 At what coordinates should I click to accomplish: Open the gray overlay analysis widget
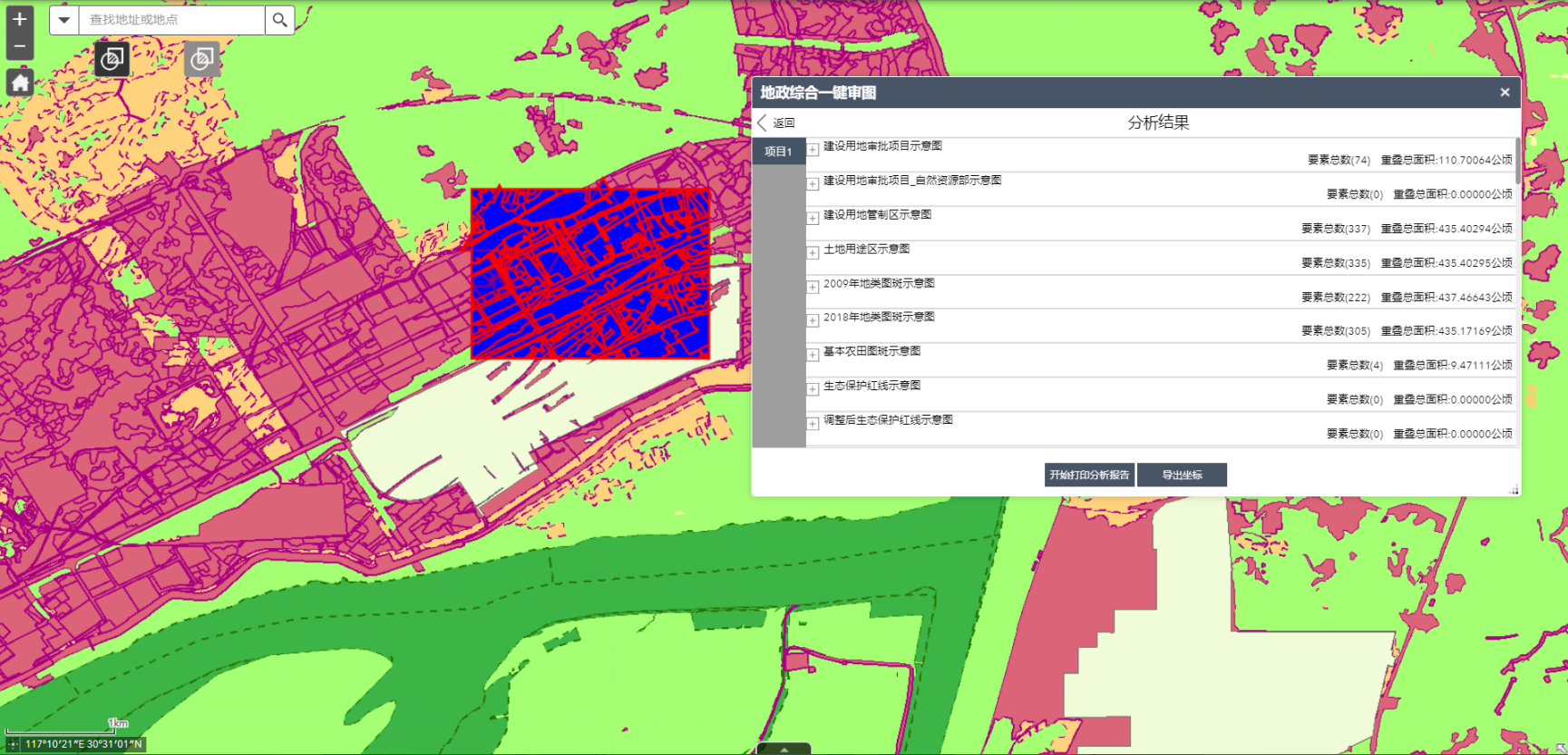[x=201, y=60]
